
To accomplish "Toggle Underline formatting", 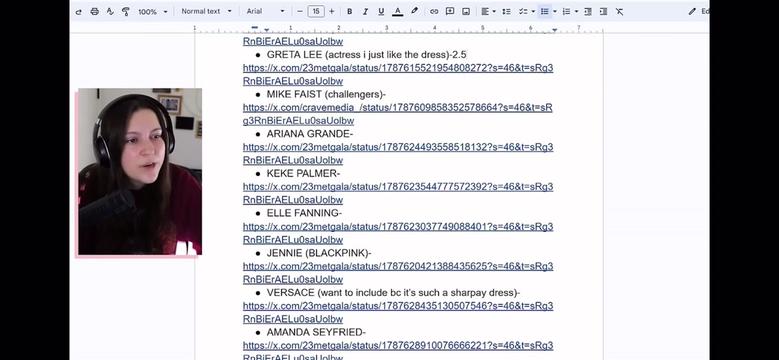I will point(381,11).
